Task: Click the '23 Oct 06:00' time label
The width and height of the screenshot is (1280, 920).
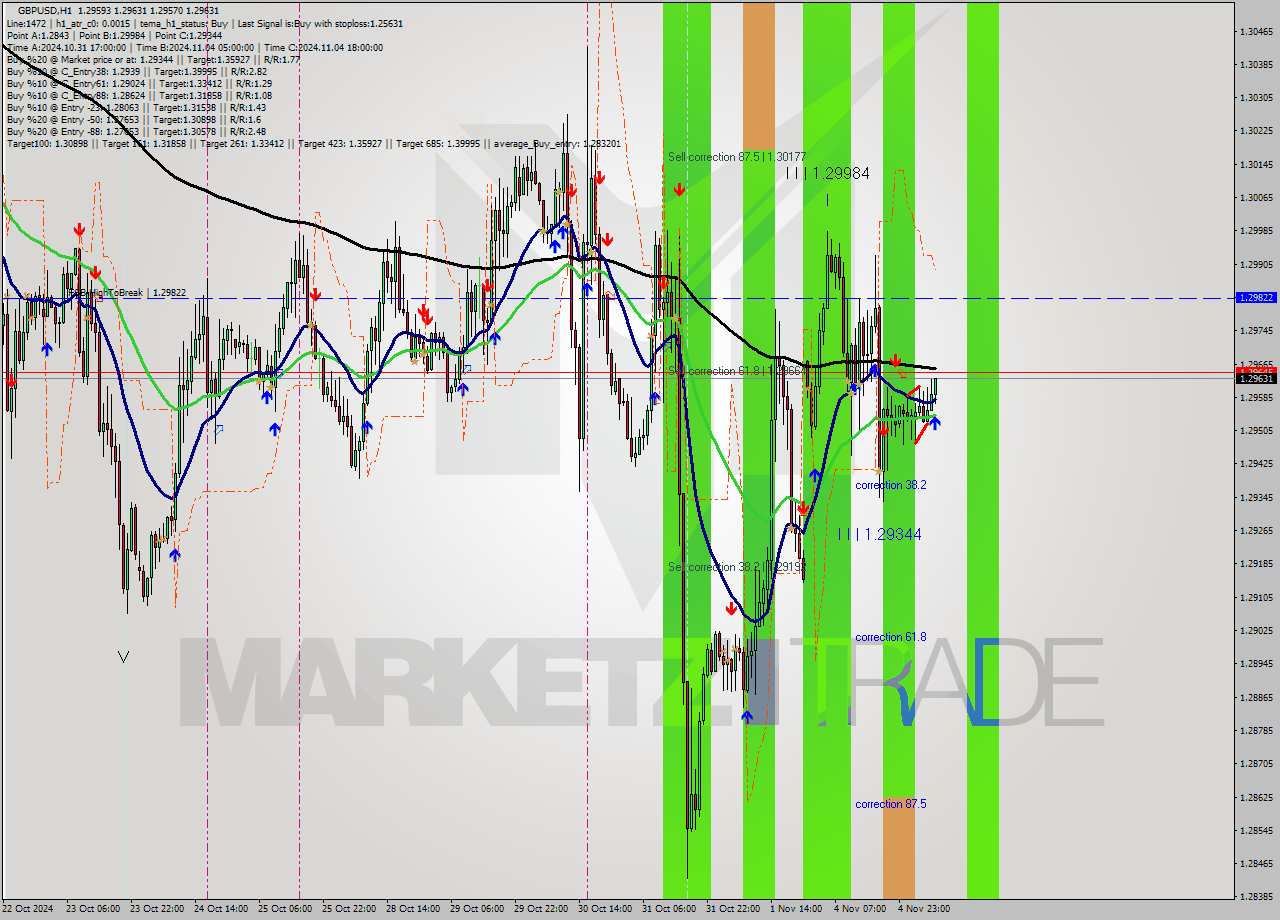Action: click(x=91, y=909)
